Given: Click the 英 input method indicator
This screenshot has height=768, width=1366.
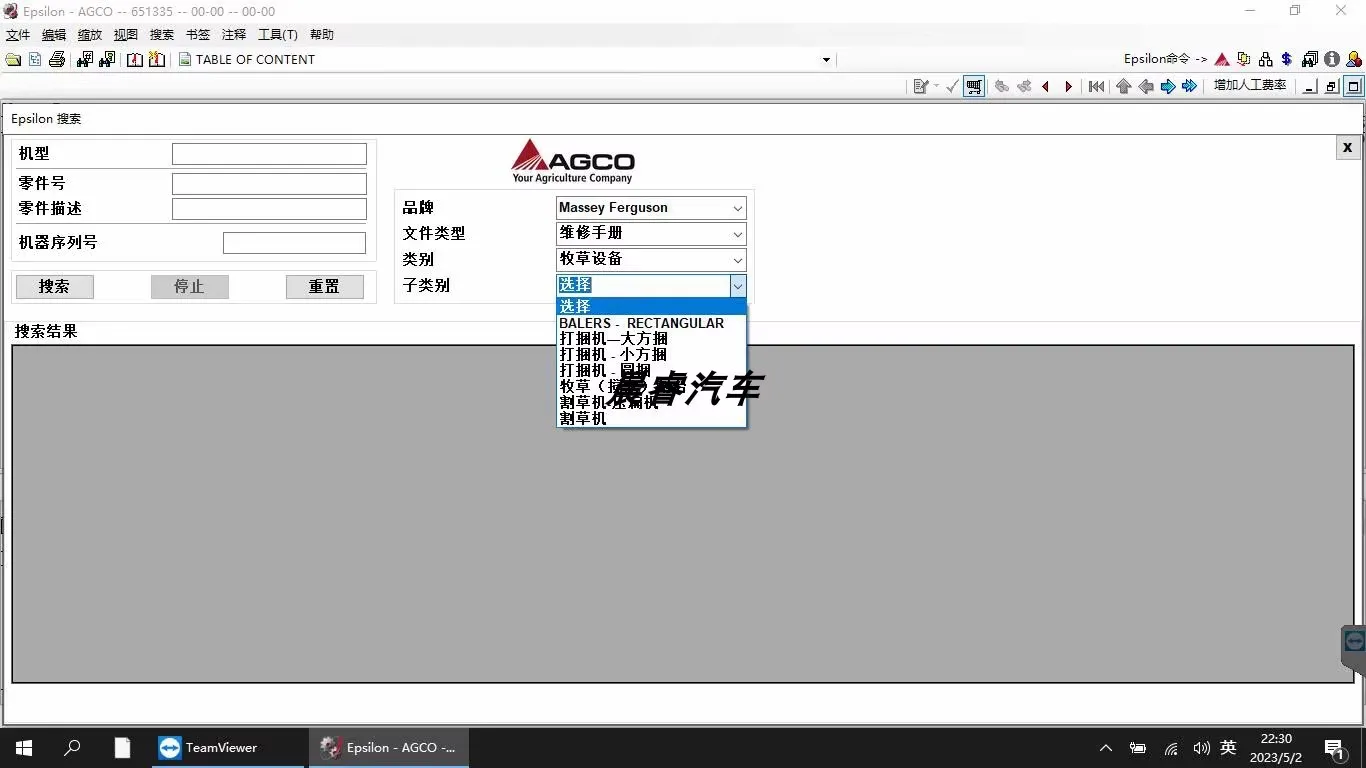Looking at the screenshot, I should [1228, 748].
